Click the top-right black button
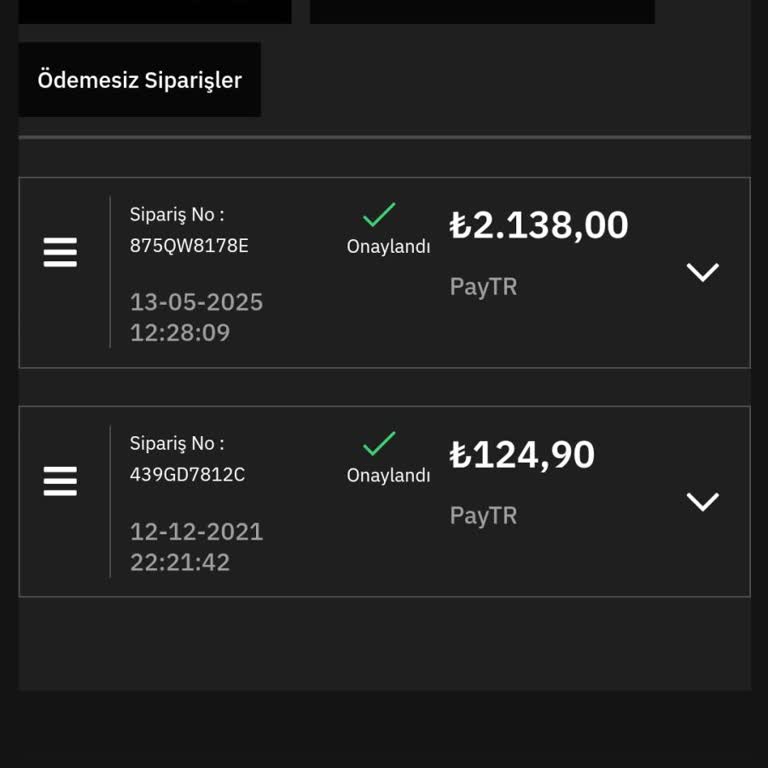This screenshot has width=768, height=768. 482,10
